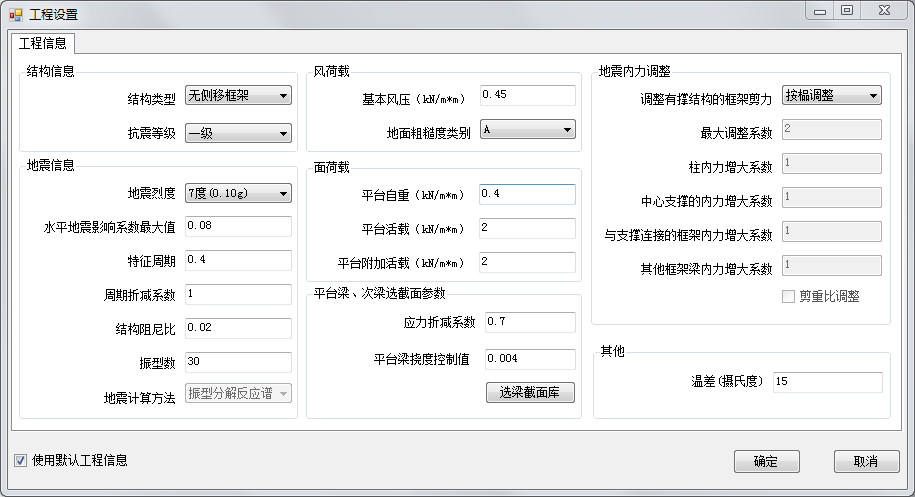Click the 基本风压 input field
Screen dimensions: 915x497
(527, 95)
